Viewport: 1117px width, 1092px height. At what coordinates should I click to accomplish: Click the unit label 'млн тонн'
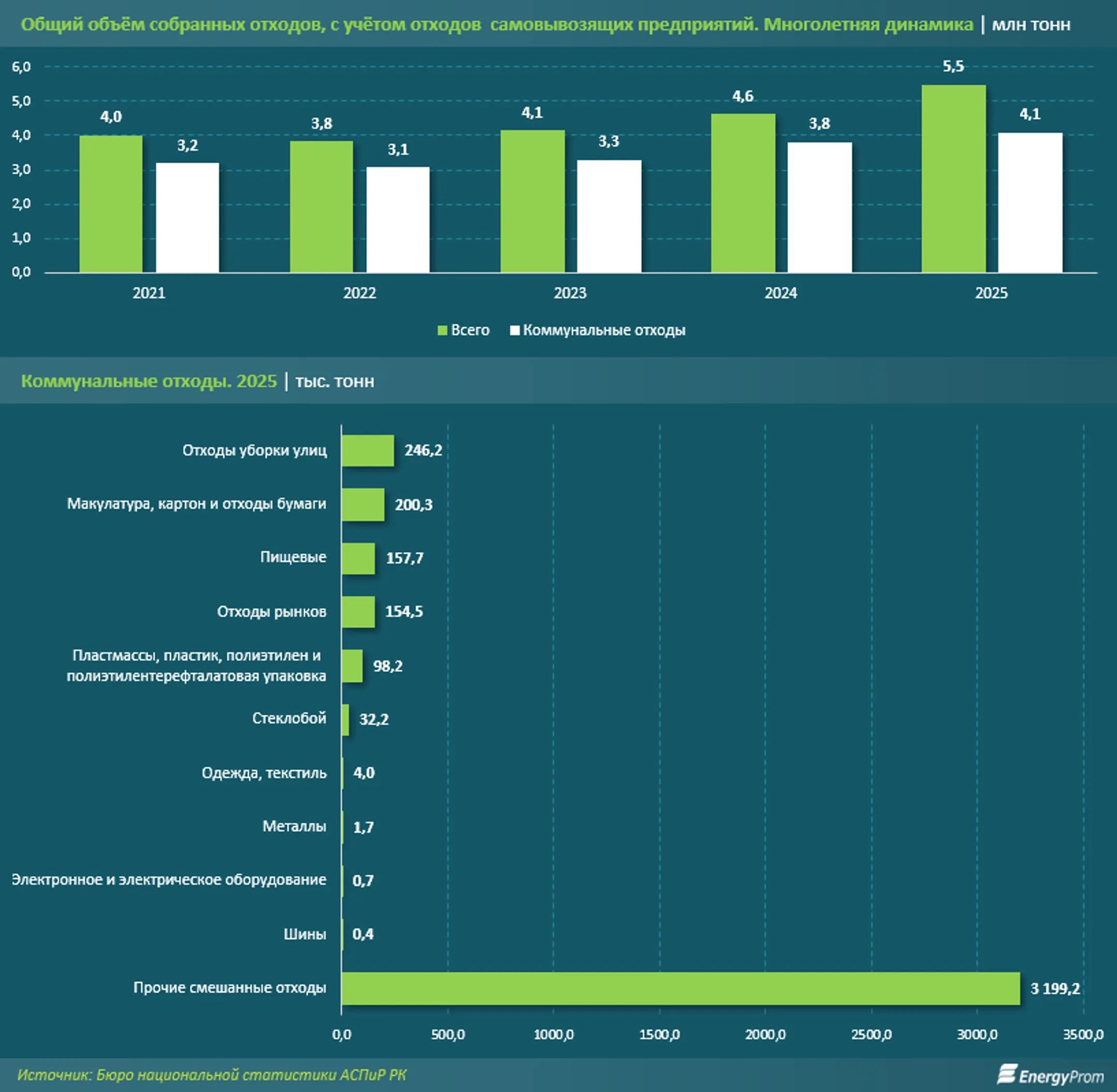[1031, 25]
